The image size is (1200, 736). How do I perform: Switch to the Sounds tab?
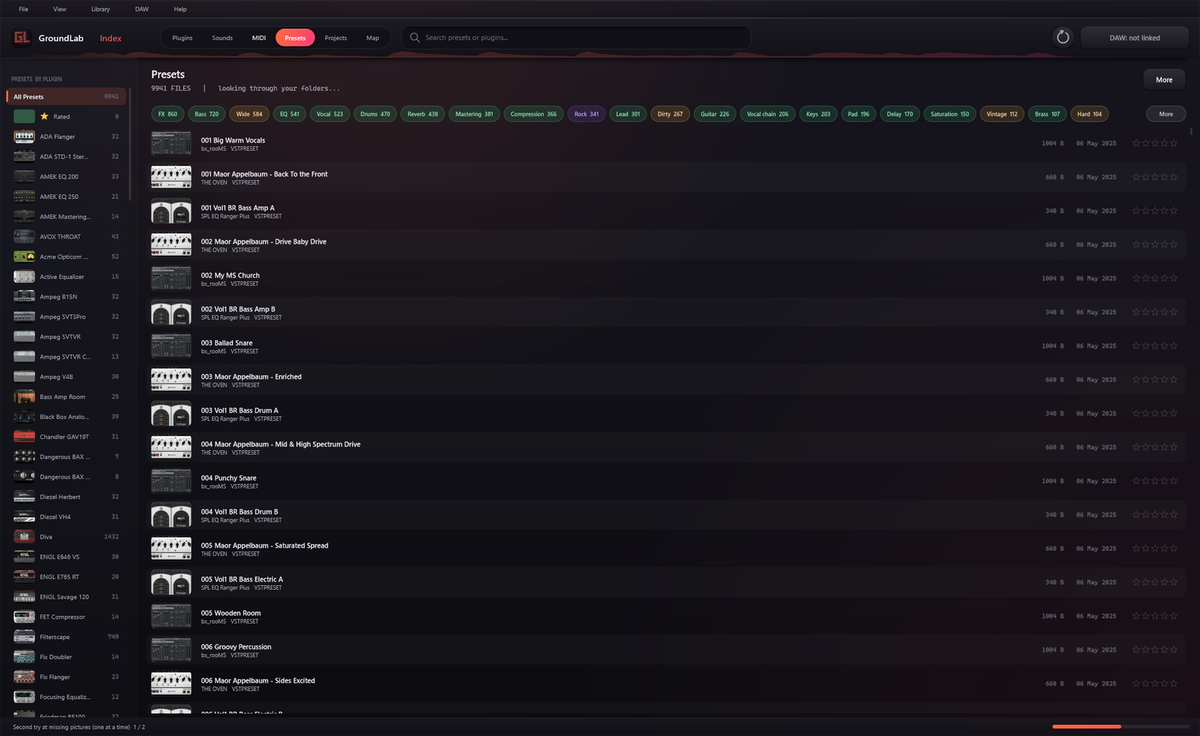point(222,38)
